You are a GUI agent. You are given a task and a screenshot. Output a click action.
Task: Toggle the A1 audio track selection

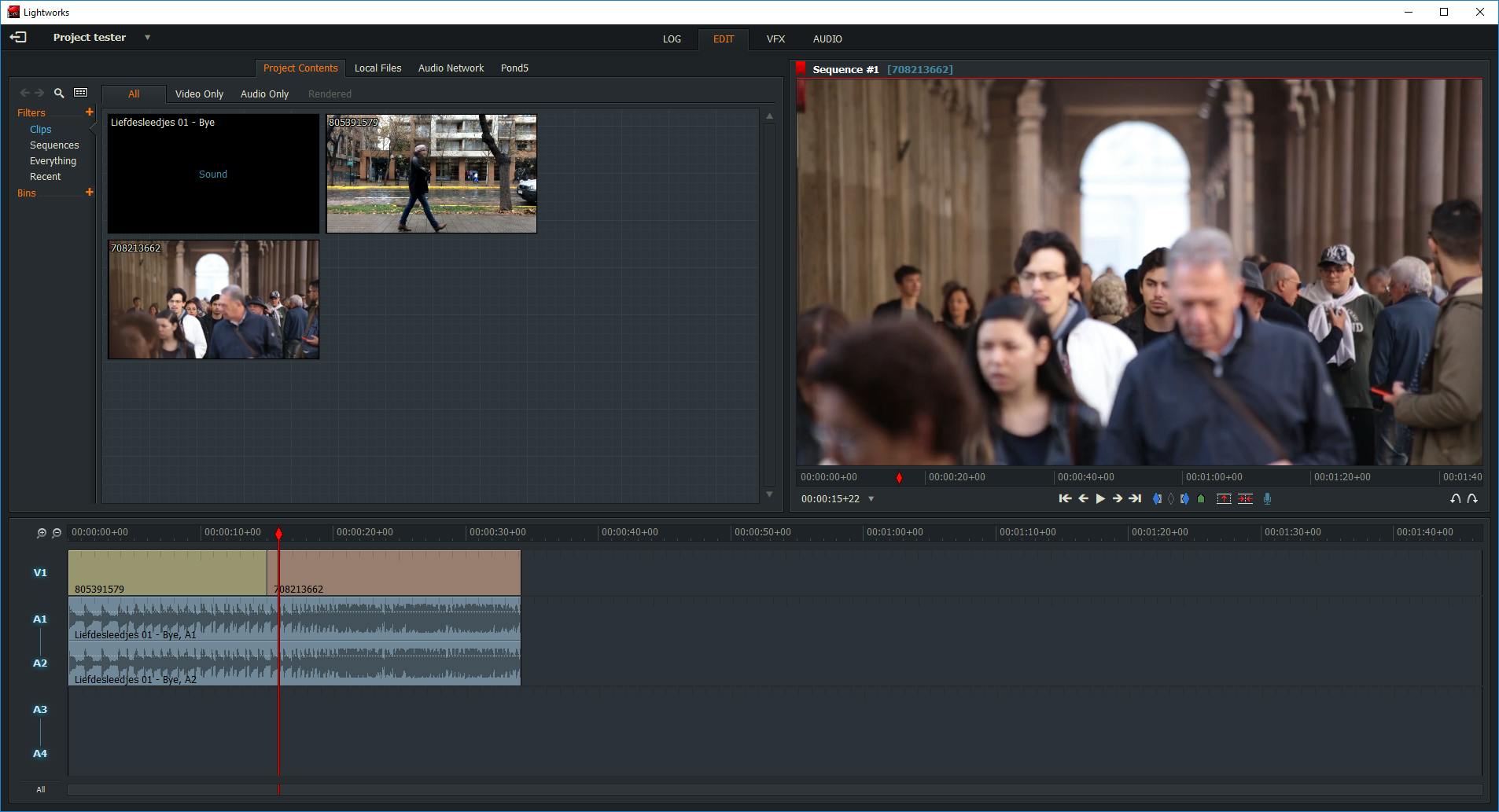tap(40, 619)
